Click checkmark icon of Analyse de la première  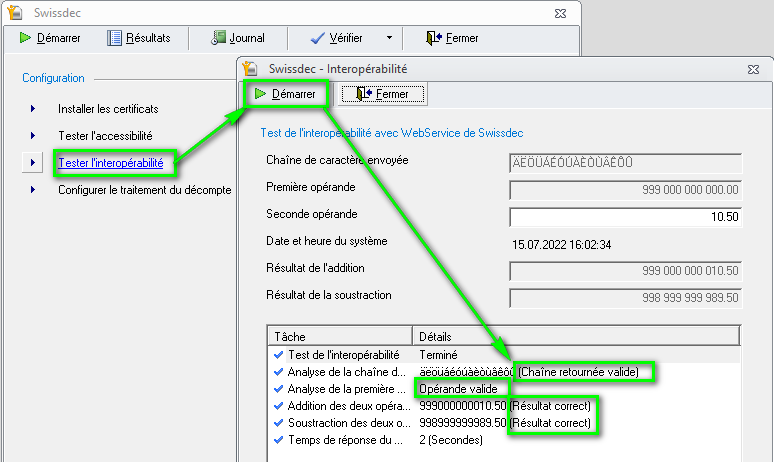(x=278, y=389)
